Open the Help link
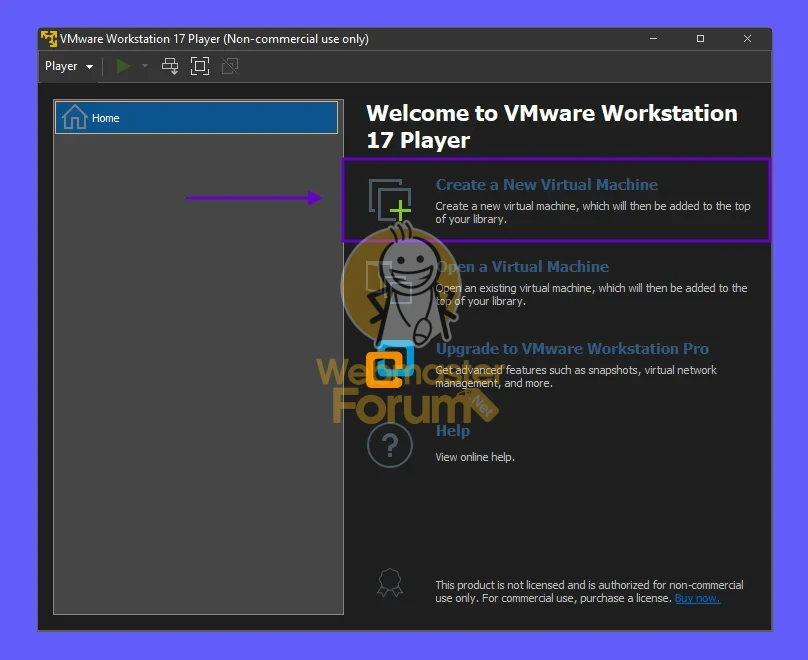This screenshot has width=808, height=660. click(x=452, y=431)
